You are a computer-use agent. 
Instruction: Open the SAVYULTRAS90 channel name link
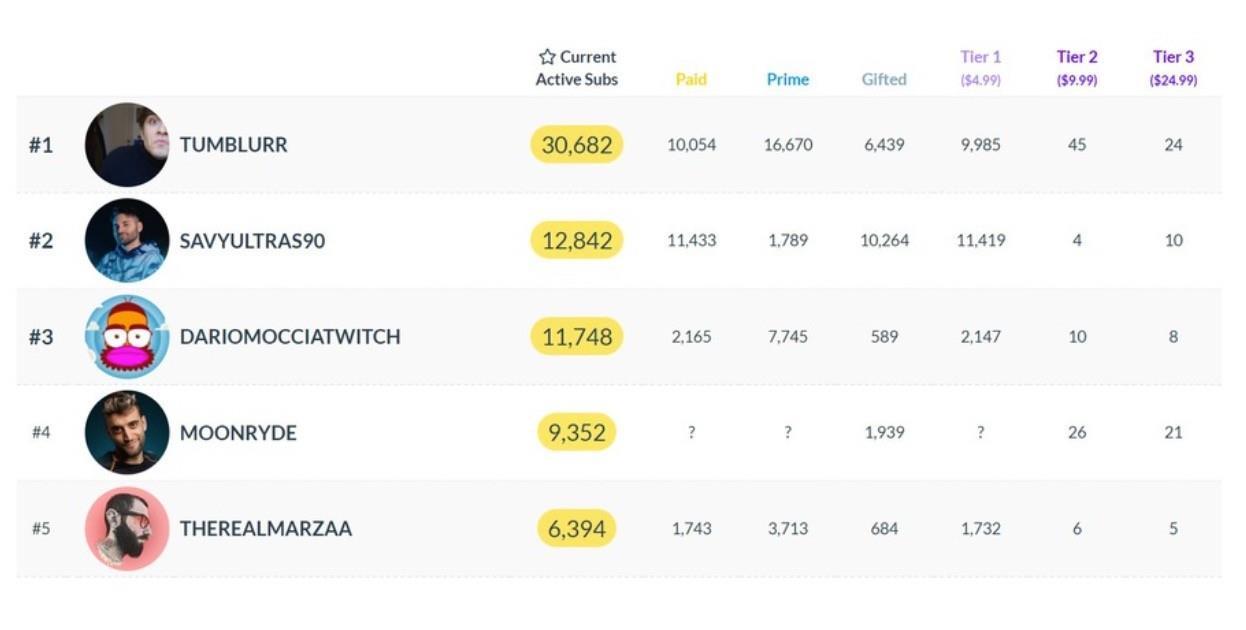click(x=252, y=241)
